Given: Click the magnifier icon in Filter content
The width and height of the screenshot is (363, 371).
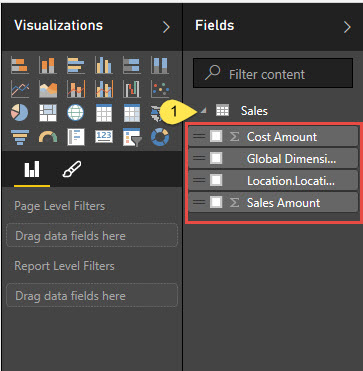Looking at the screenshot, I should click(212, 73).
